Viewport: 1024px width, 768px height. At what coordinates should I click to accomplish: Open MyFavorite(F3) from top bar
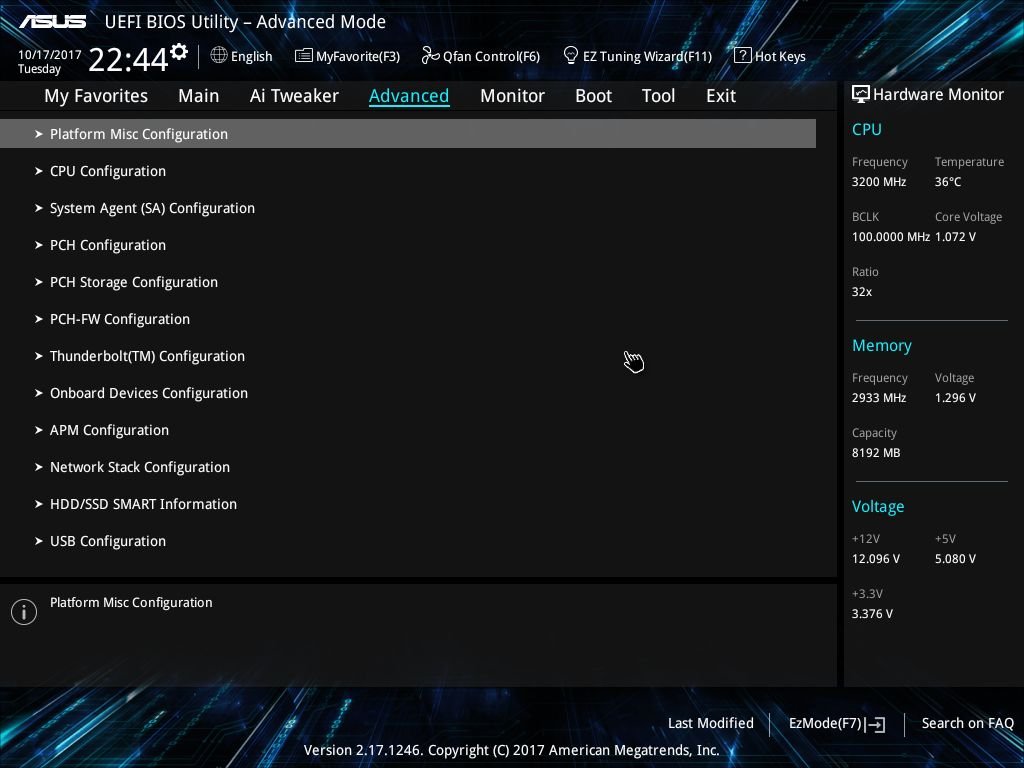click(x=347, y=56)
